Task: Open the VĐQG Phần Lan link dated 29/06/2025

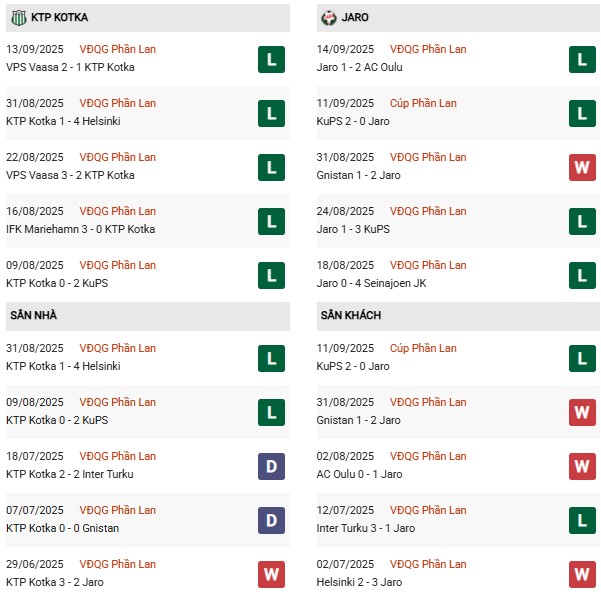Action: tap(118, 564)
